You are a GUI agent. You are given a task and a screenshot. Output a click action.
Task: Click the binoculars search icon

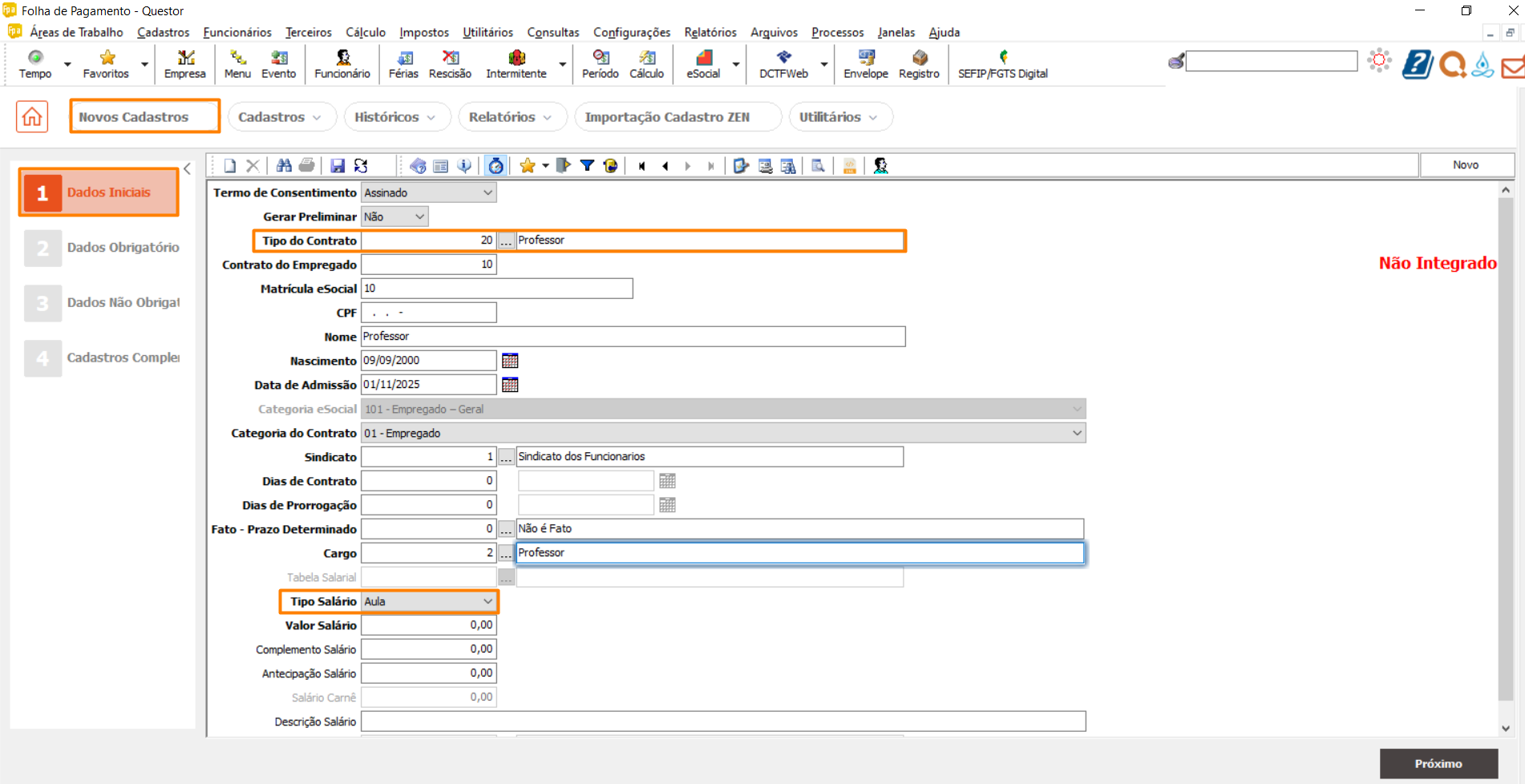(x=284, y=166)
